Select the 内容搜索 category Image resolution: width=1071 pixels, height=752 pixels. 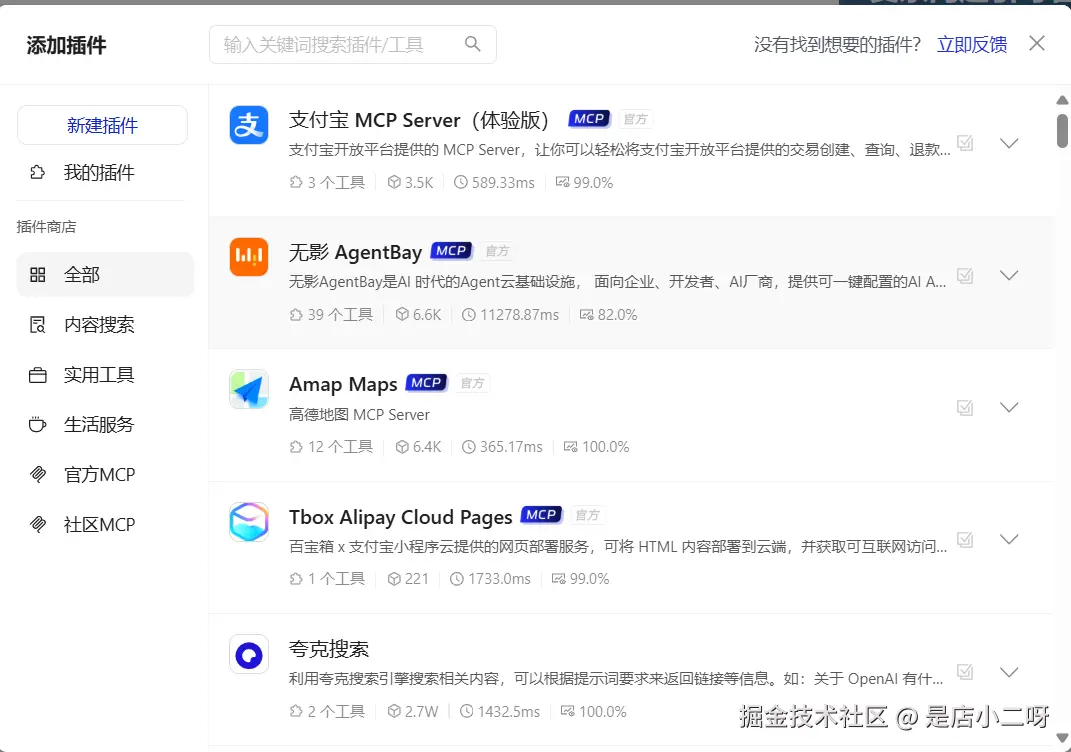pos(105,324)
